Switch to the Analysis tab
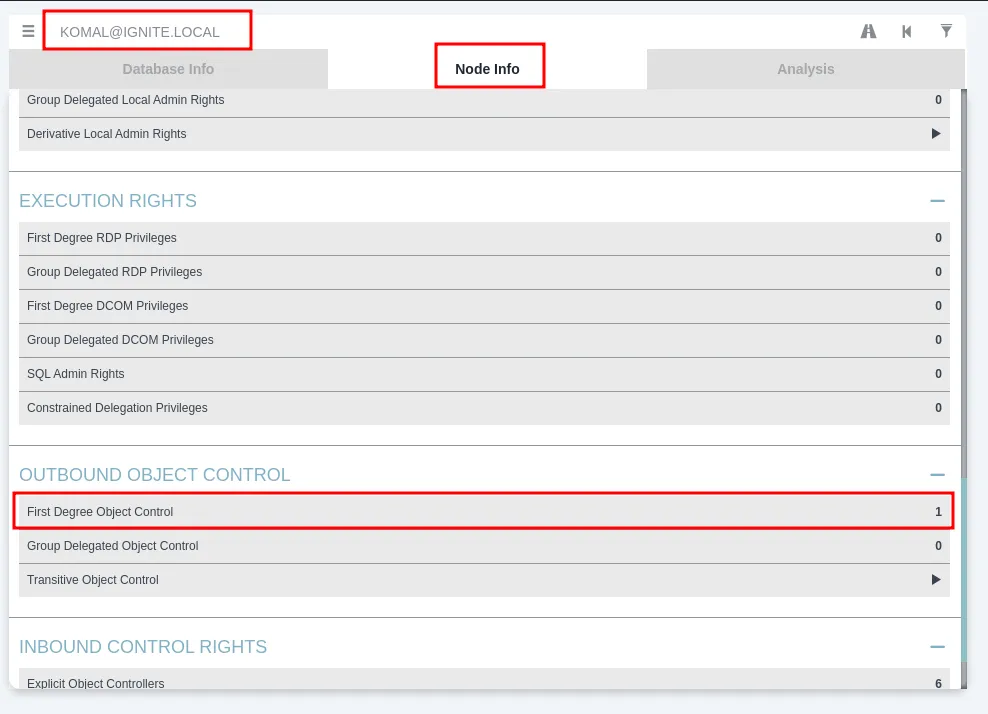988x714 pixels. (x=805, y=68)
